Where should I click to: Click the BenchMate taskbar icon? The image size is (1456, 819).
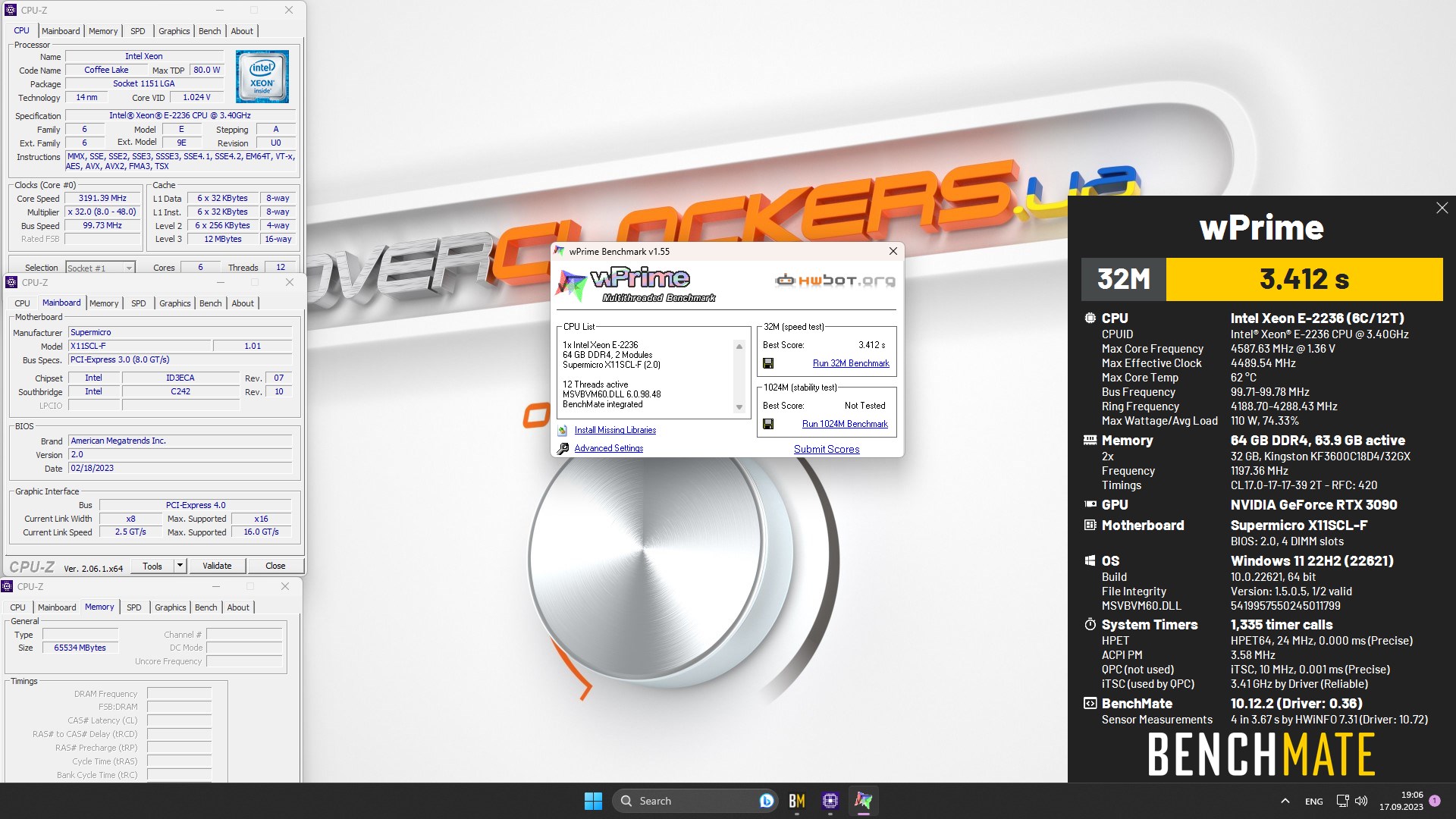click(797, 801)
